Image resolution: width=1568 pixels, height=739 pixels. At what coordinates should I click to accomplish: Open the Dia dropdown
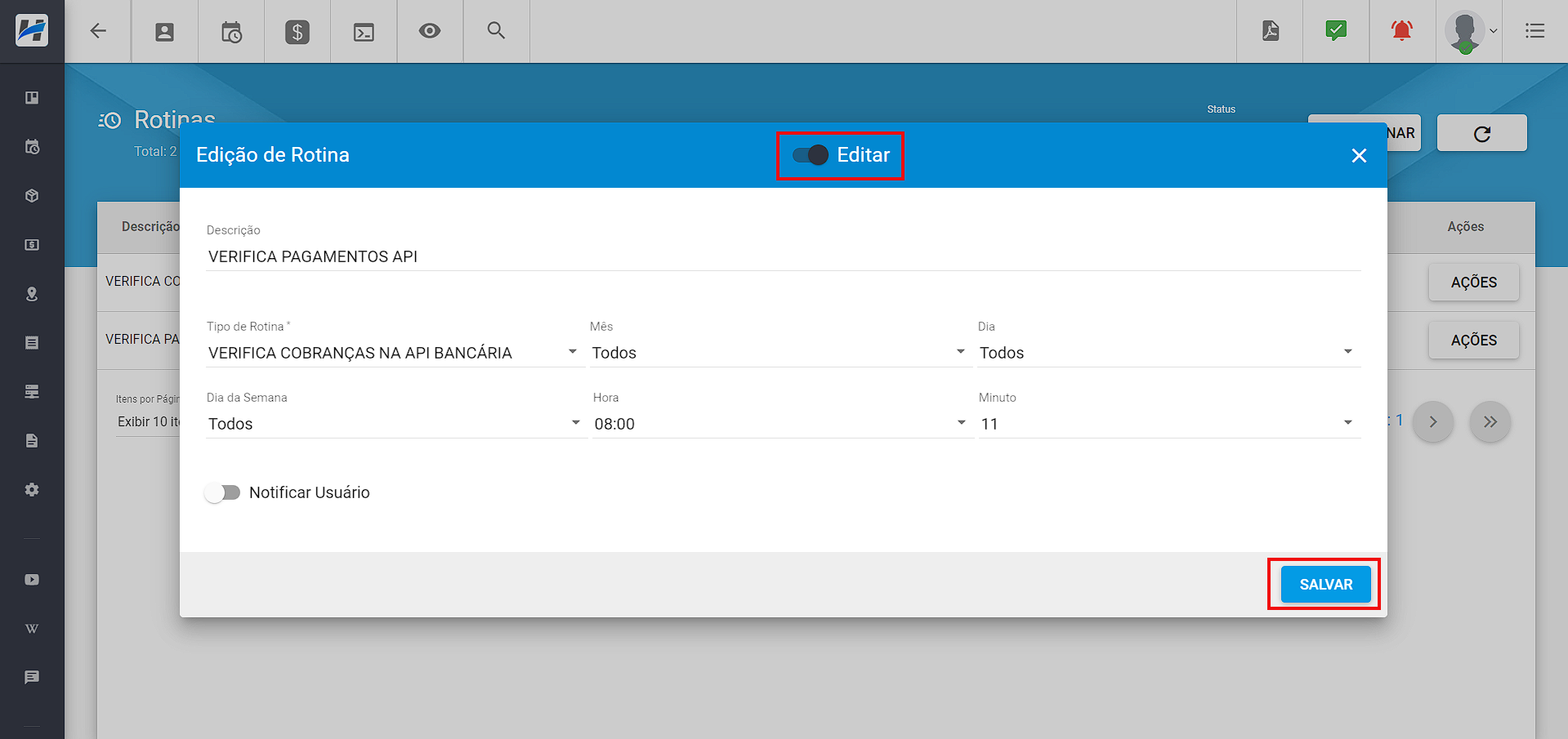[x=1168, y=353]
